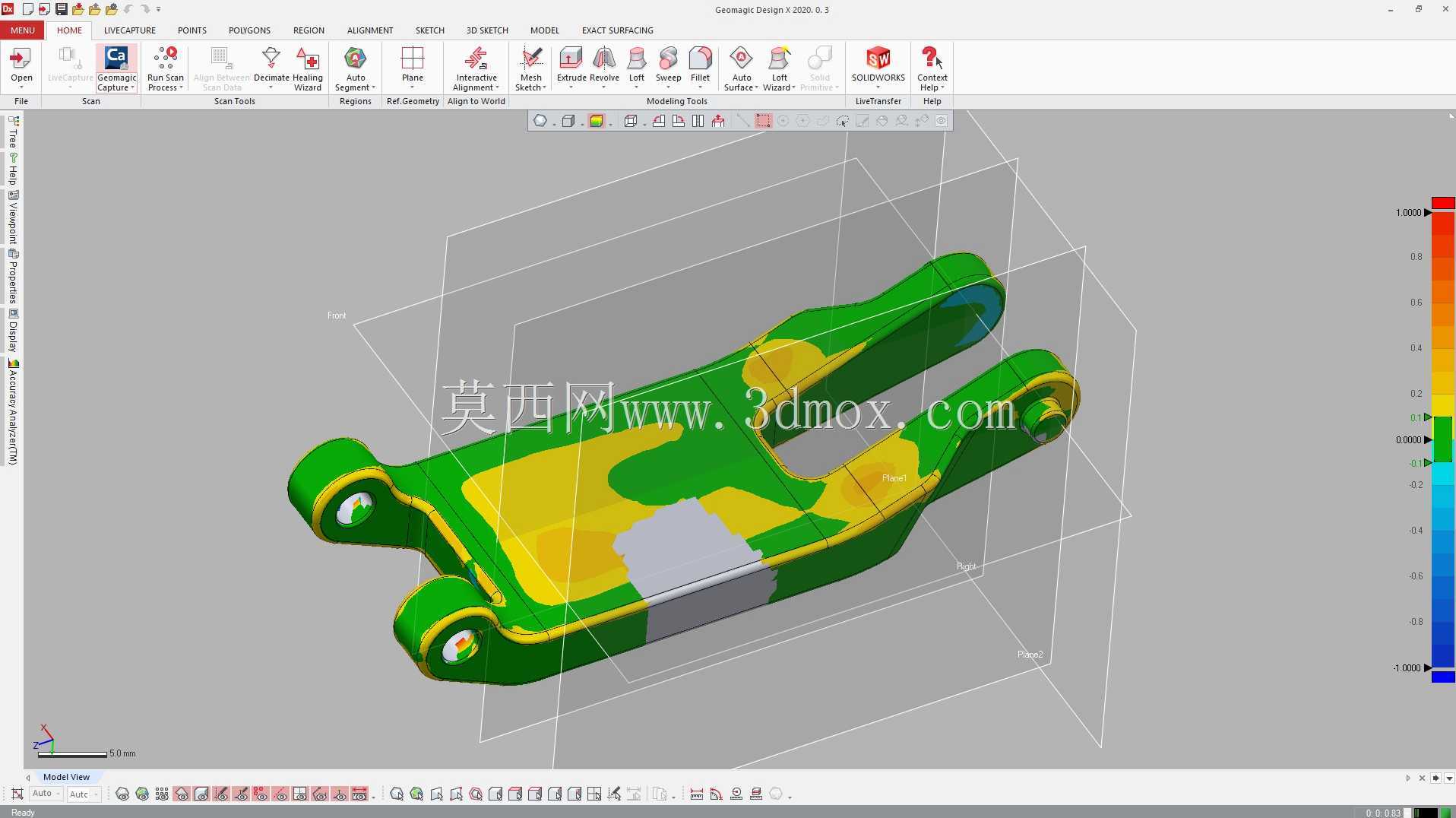Image resolution: width=1456 pixels, height=818 pixels.
Task: Expand the Mesh Sketch dropdown arrow
Action: coord(544,88)
